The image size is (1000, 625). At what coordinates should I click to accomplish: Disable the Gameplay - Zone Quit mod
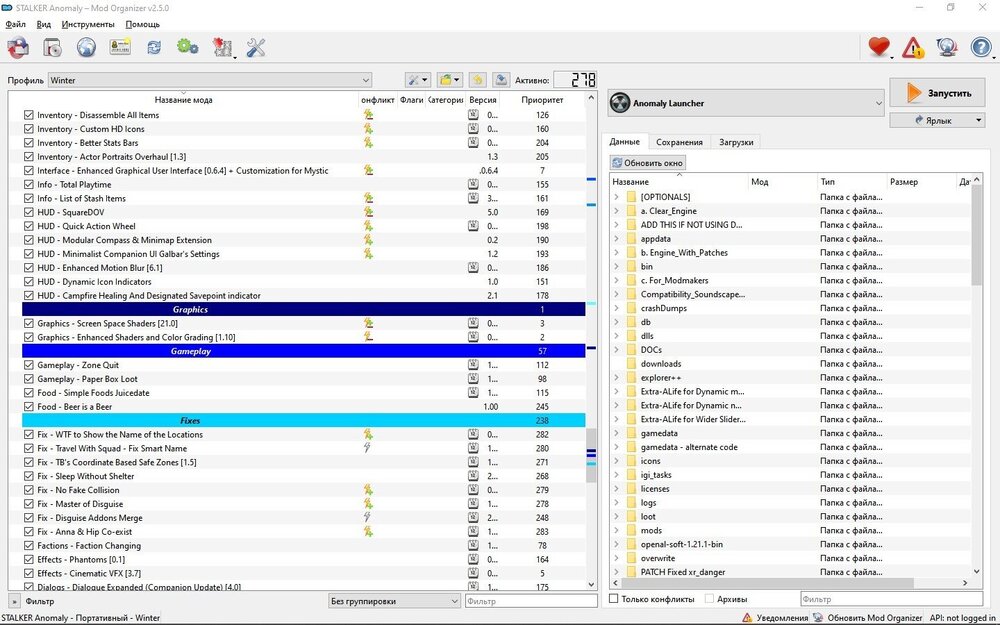click(x=29, y=365)
